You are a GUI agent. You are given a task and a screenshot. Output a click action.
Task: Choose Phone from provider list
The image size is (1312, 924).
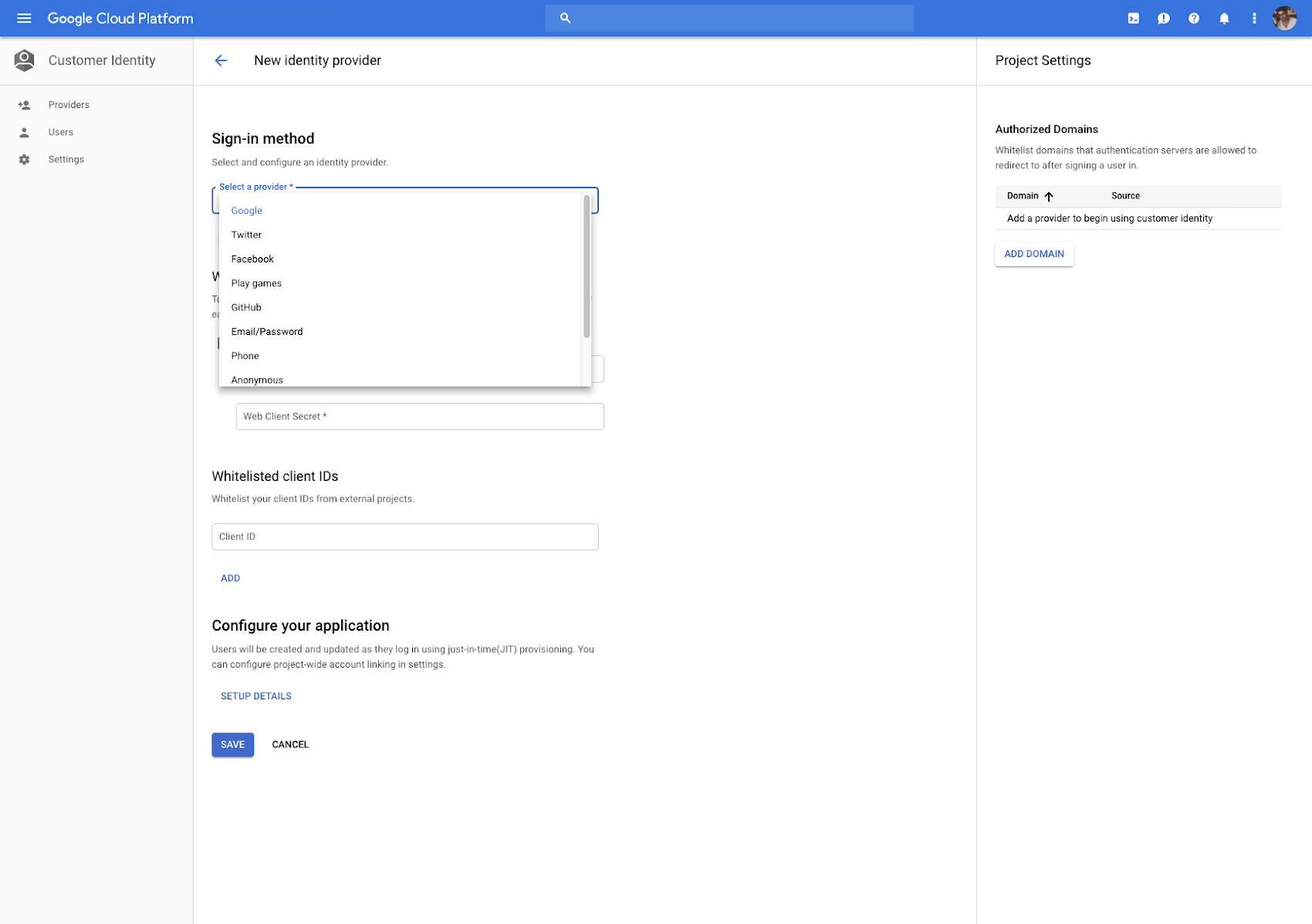(401, 356)
